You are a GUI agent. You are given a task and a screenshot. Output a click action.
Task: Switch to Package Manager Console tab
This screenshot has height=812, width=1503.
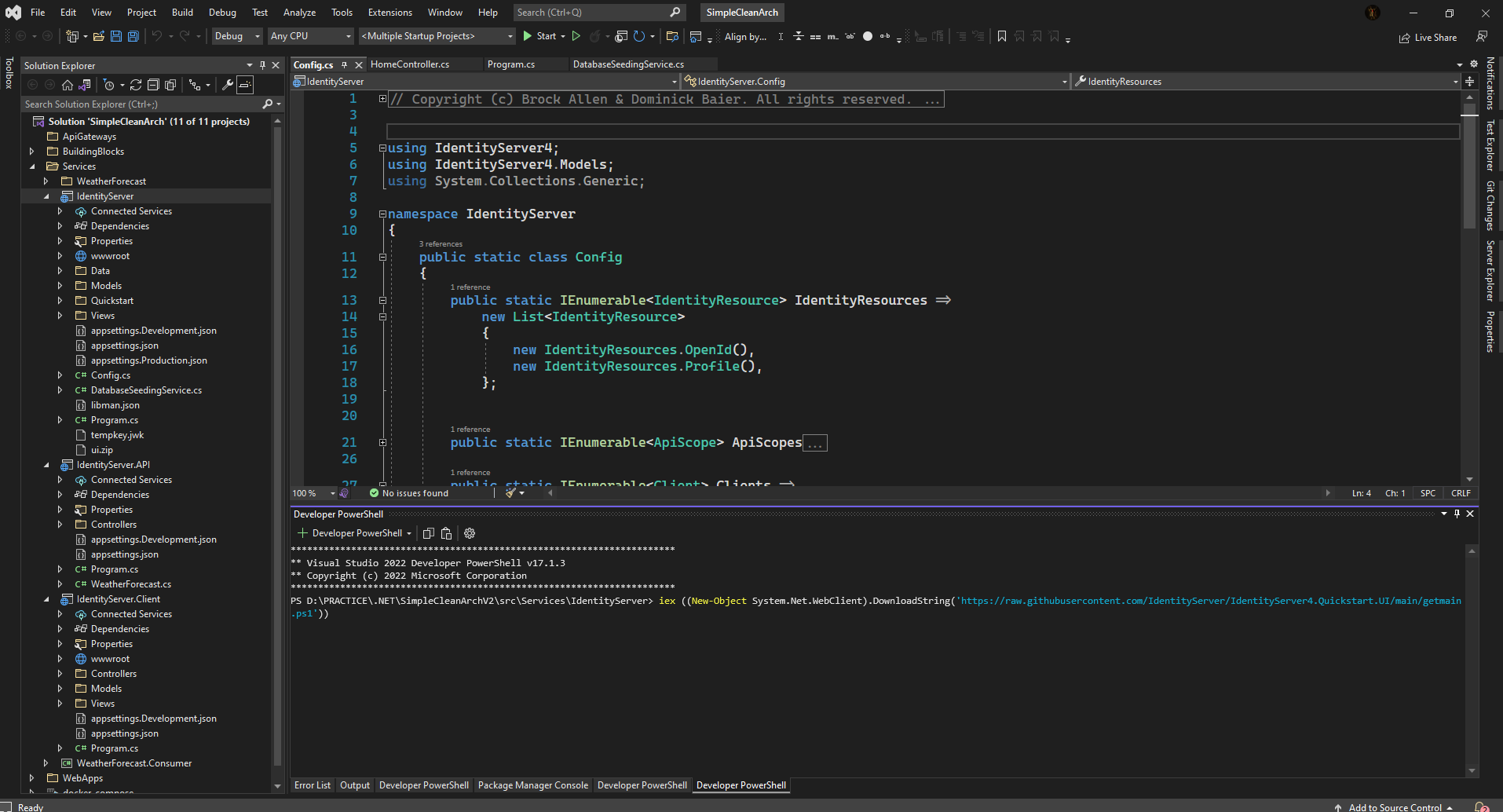[x=532, y=785]
